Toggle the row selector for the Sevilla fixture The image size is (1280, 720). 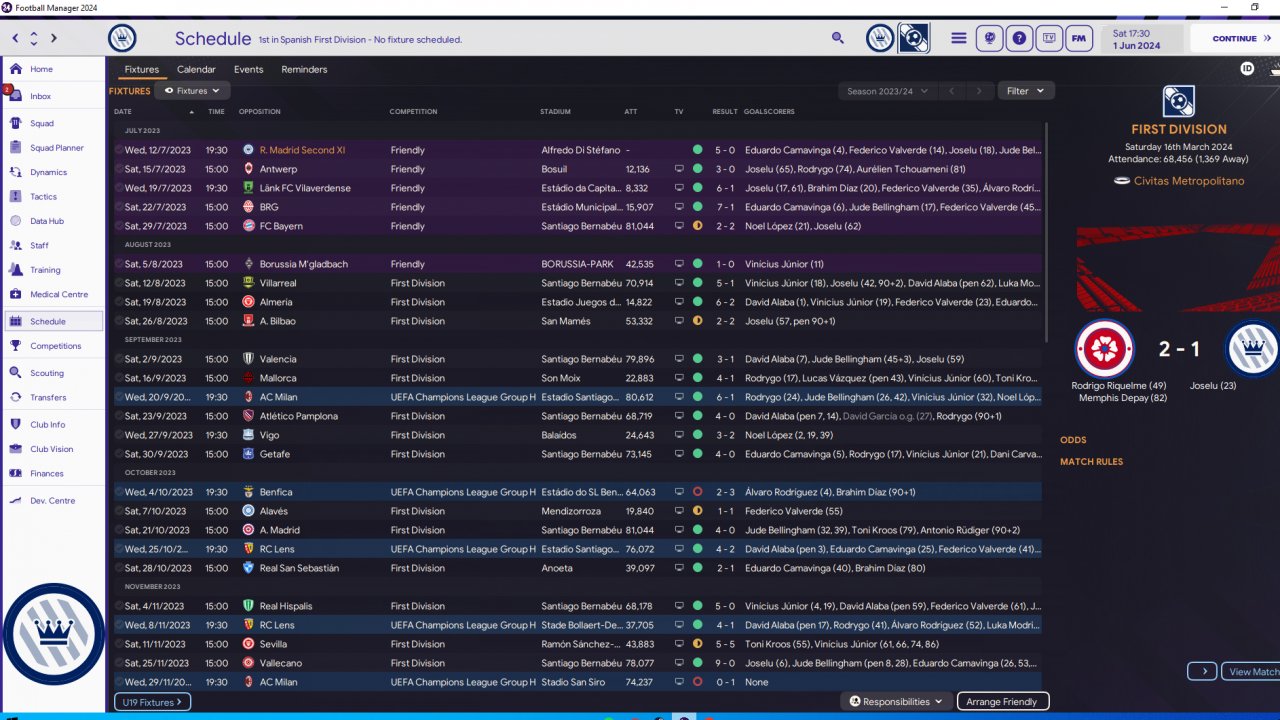tap(118, 644)
